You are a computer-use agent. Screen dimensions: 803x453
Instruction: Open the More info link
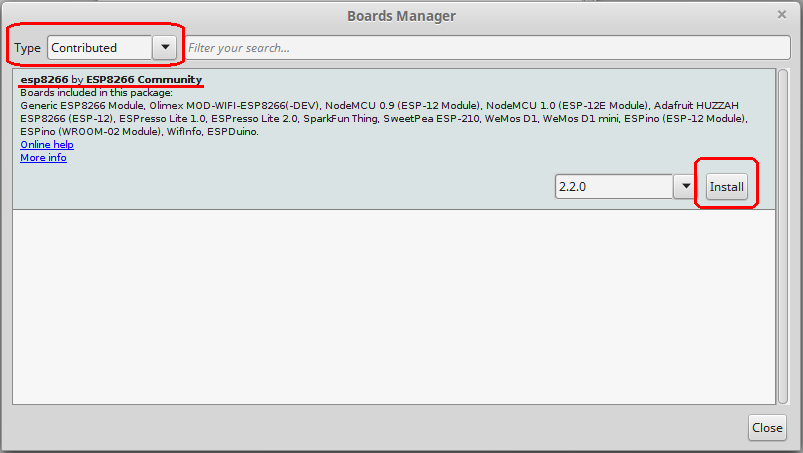[44, 158]
